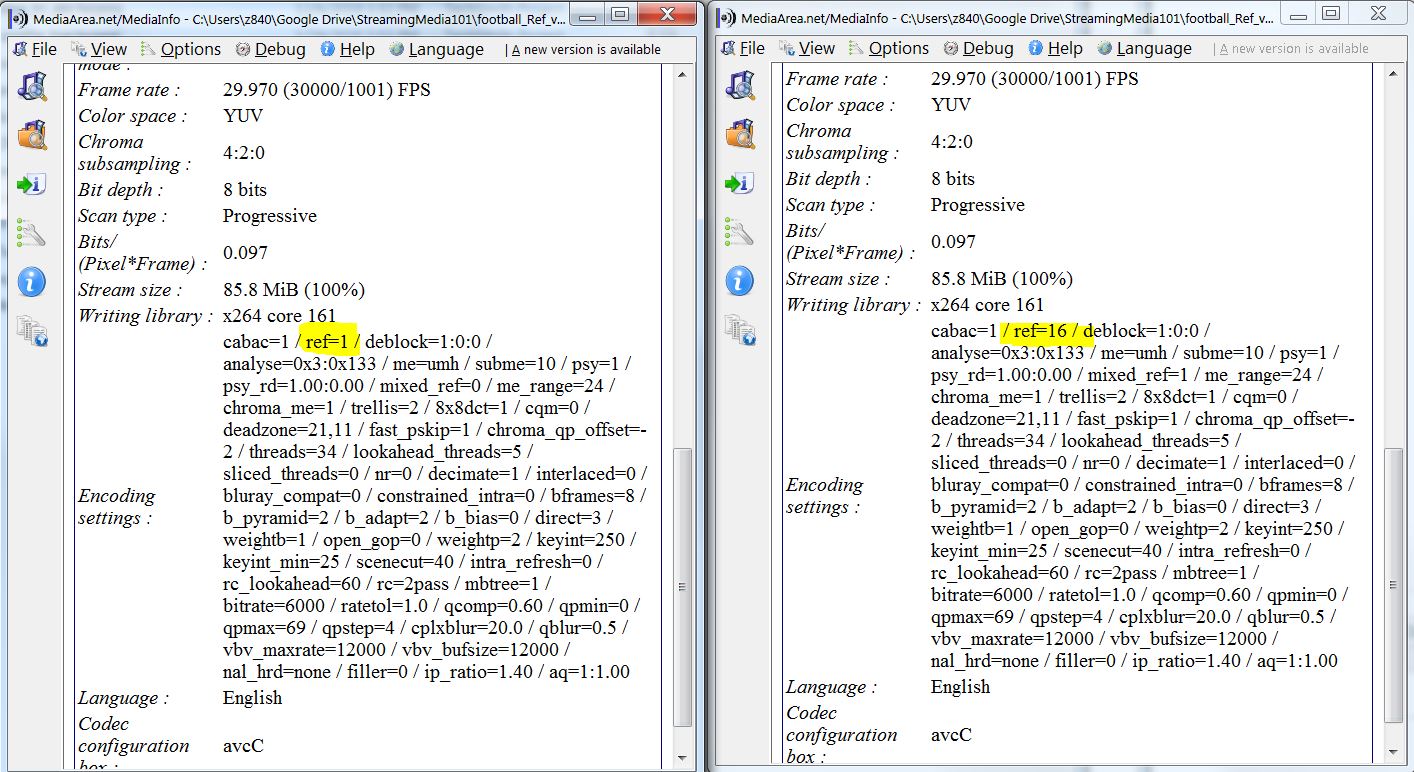Click the '85.8 MiB (100%)' stream size in the right window
Image resolution: width=1414 pixels, height=772 pixels.
click(x=1002, y=279)
